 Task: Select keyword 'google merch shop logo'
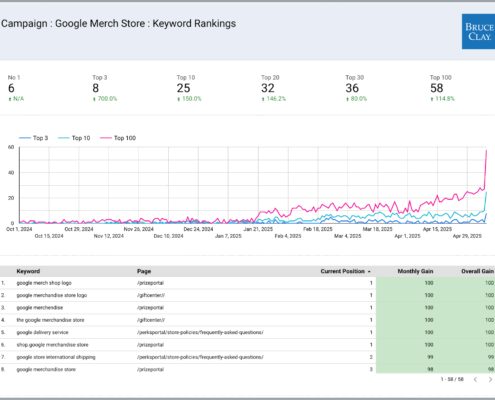tap(44, 283)
